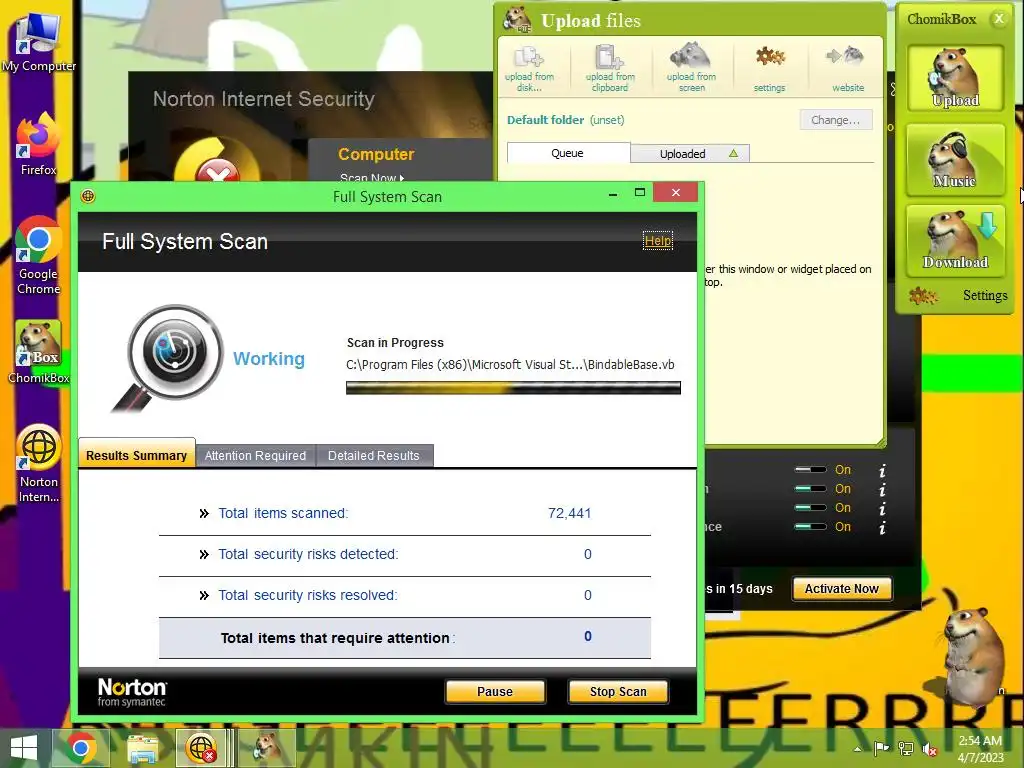Click Total items that require attention row
The image size is (1024, 768).
click(x=405, y=638)
